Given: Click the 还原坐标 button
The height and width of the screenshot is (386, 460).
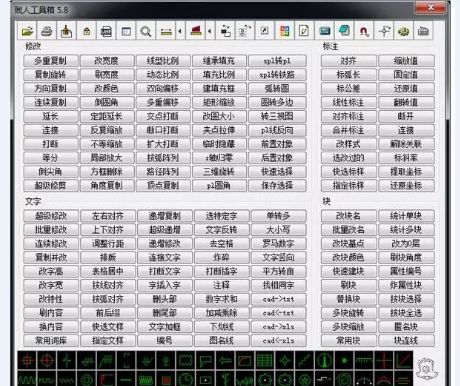Looking at the screenshot, I should pyautogui.click(x=406, y=185).
